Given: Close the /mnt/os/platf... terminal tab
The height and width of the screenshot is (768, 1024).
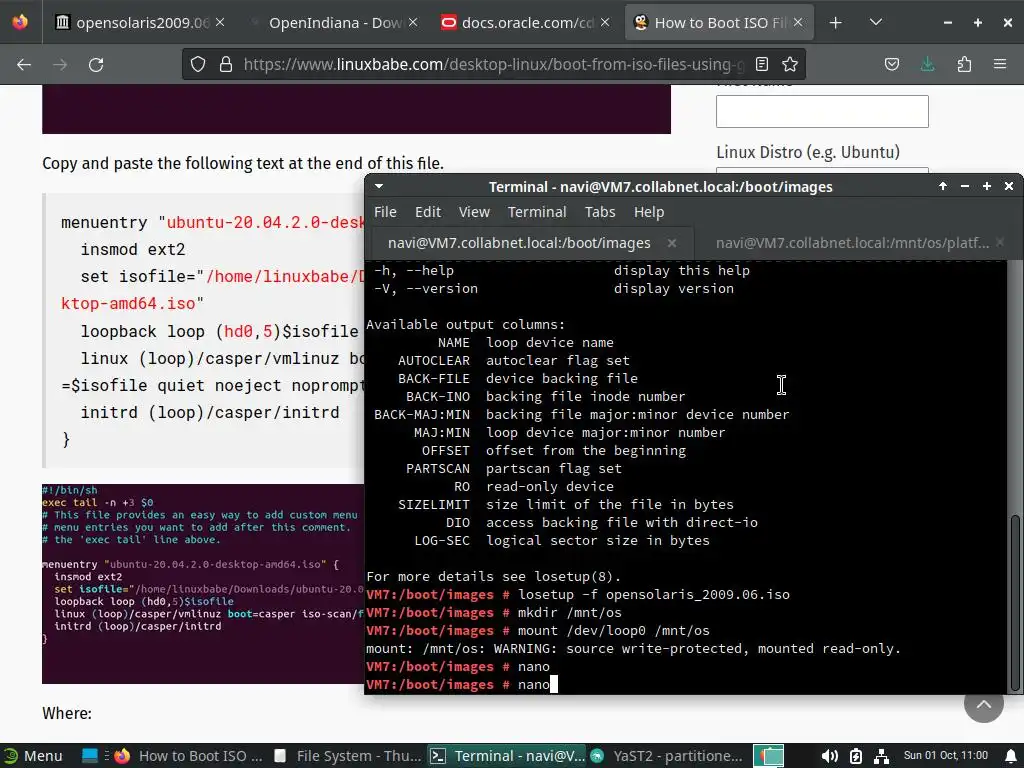Looking at the screenshot, I should (x=999, y=243).
